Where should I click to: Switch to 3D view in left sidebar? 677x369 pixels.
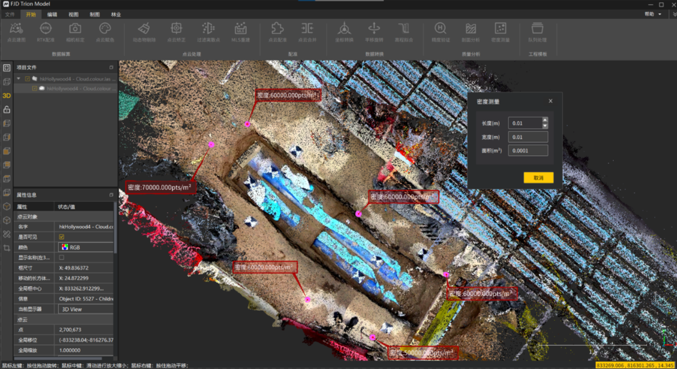[6, 95]
